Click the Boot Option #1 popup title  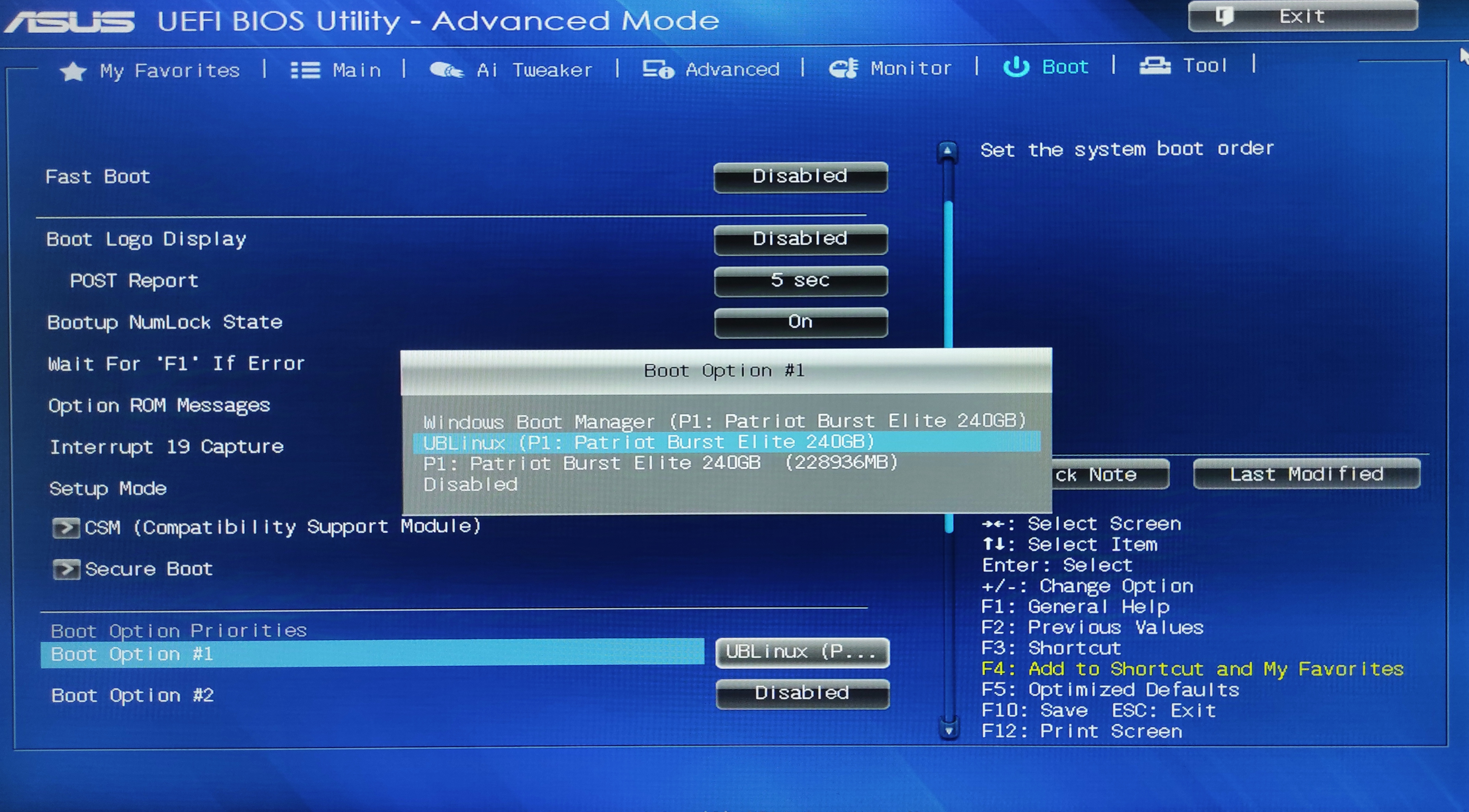coord(725,371)
